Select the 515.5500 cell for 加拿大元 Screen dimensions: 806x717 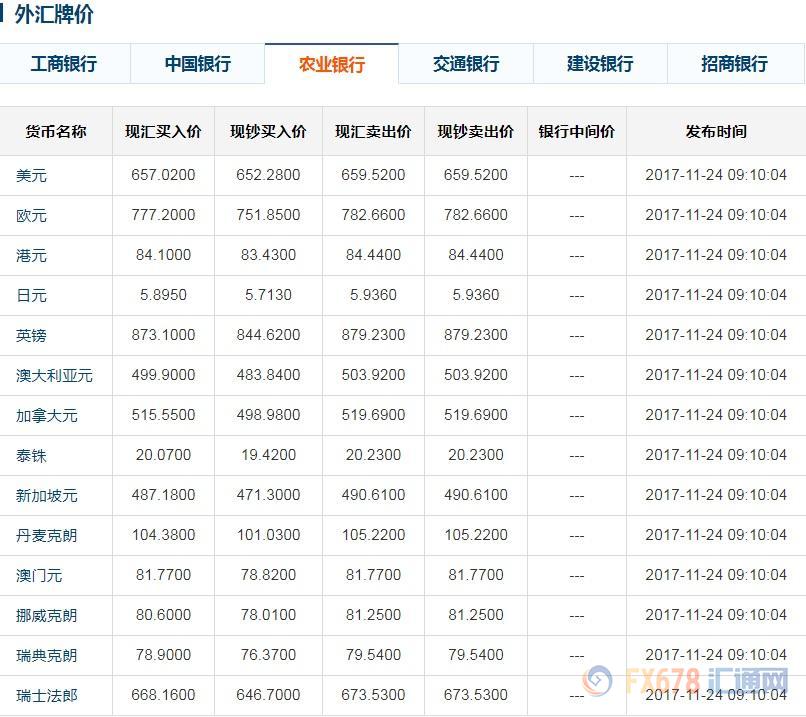pyautogui.click(x=163, y=415)
